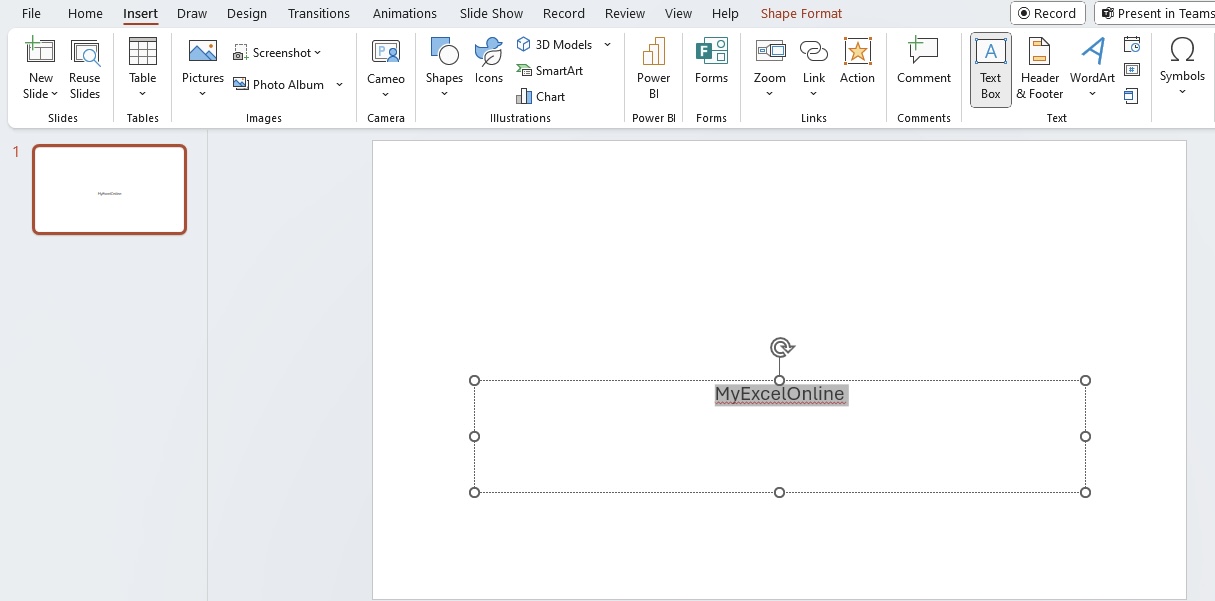Create a Photo Album
The width and height of the screenshot is (1215, 601).
coord(279,85)
